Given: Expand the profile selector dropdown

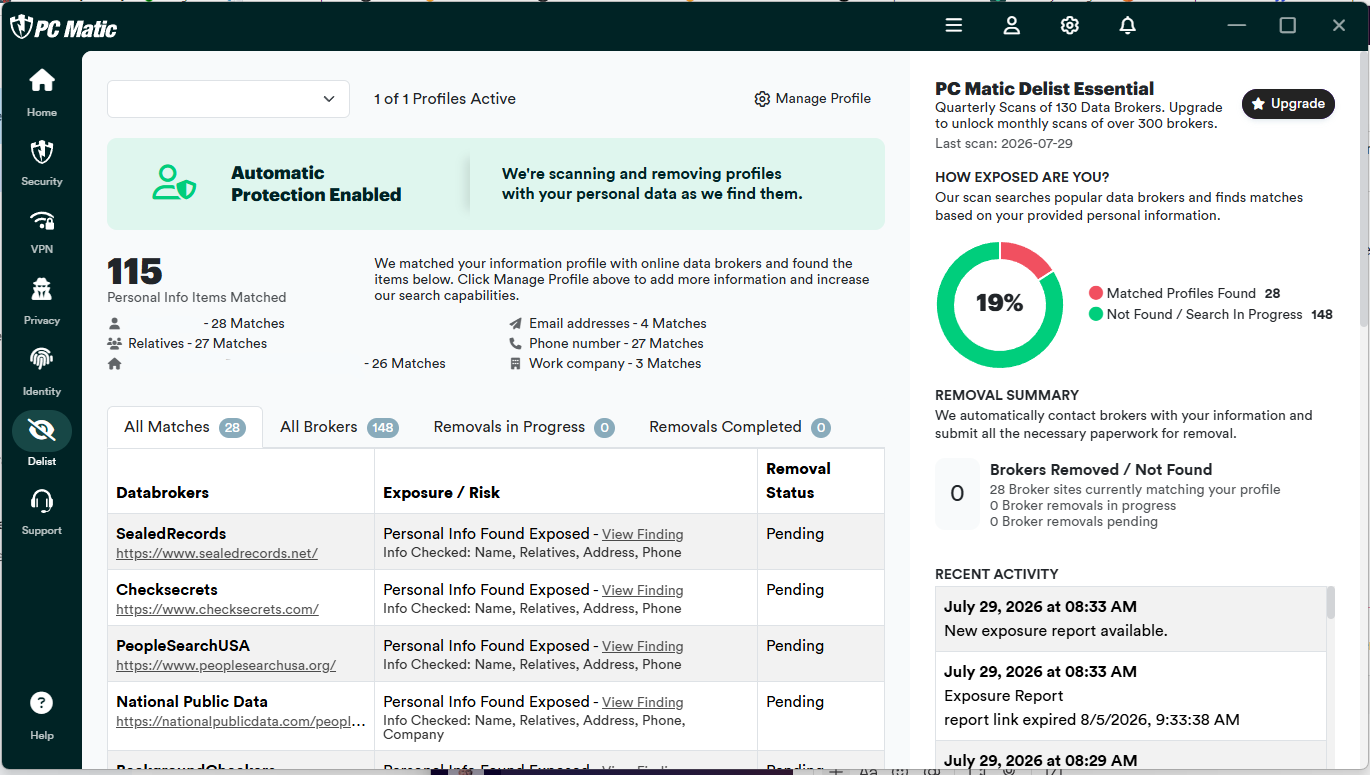Looking at the screenshot, I should click(229, 99).
